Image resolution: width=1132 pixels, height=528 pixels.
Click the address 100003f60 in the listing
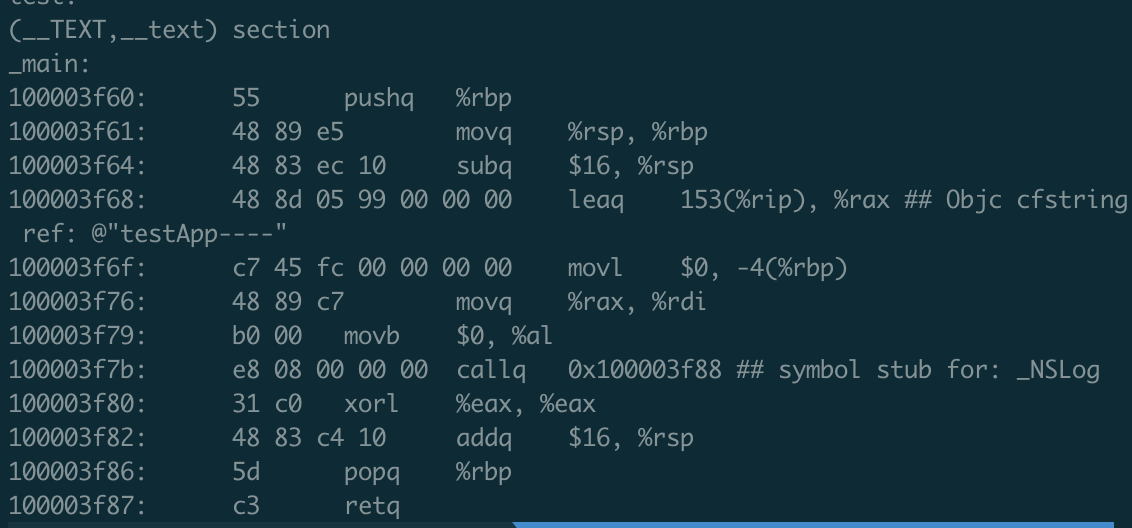[x=77, y=98]
